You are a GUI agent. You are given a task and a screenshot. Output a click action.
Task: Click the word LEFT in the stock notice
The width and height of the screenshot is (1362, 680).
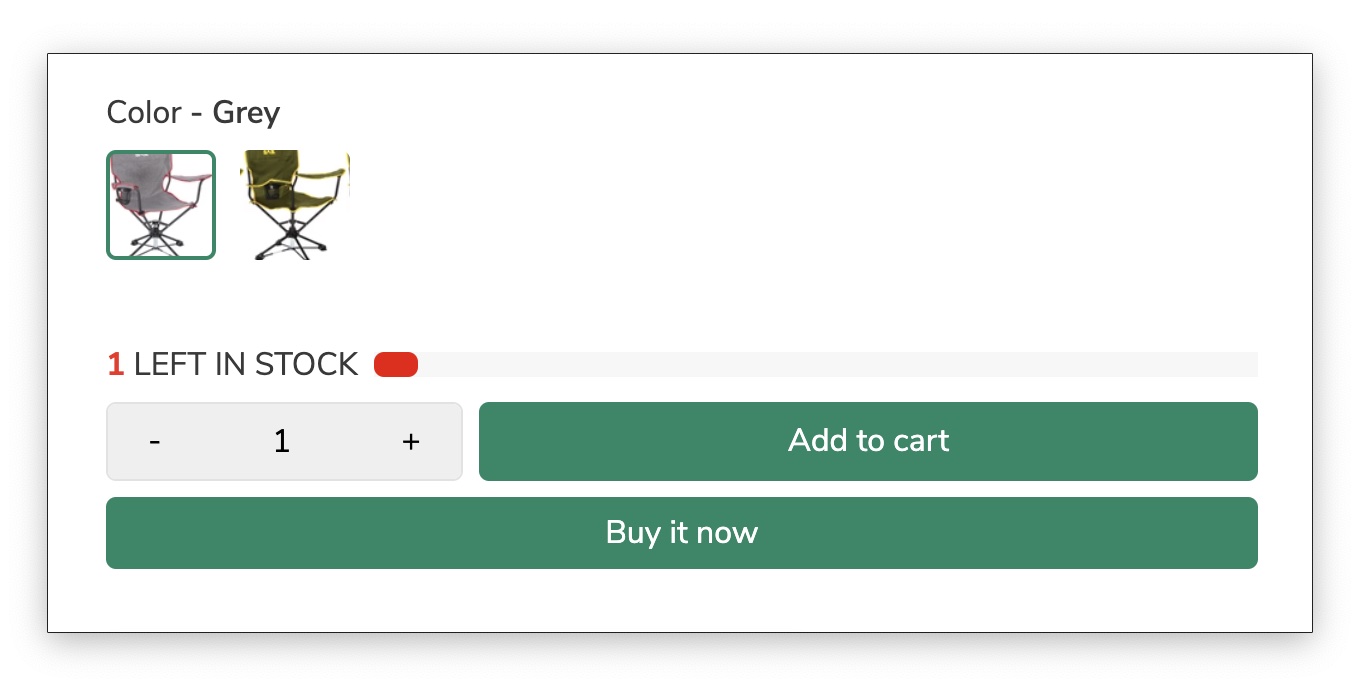(x=170, y=365)
